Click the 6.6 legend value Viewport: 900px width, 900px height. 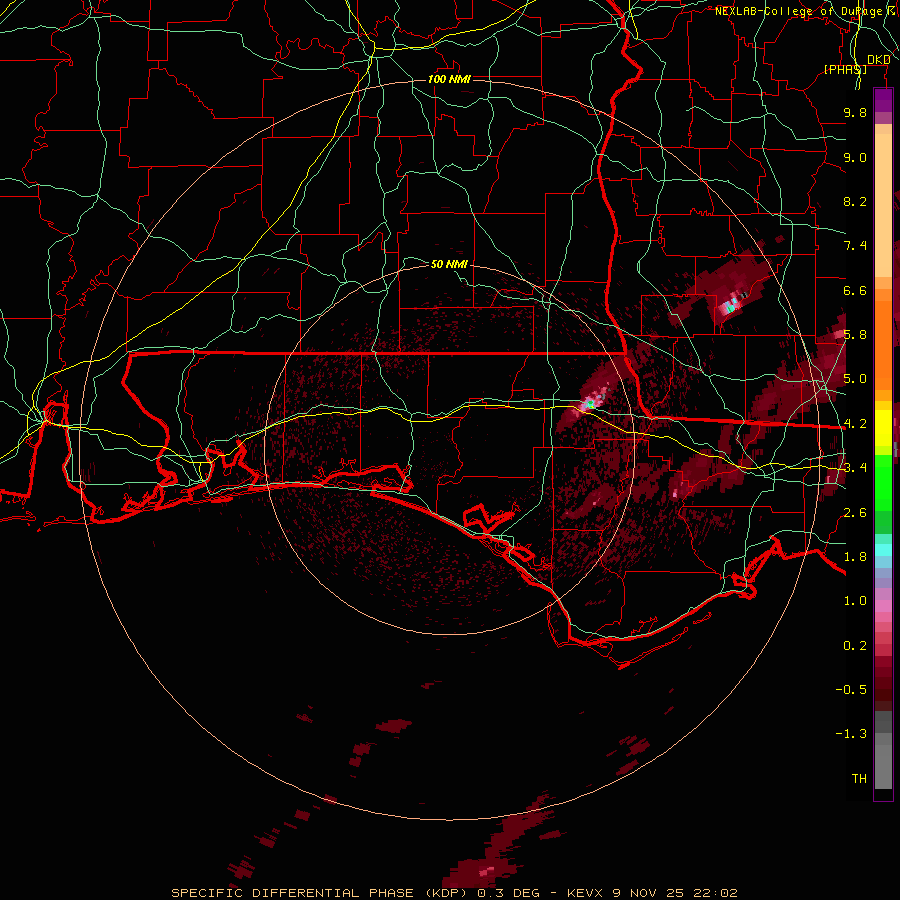[x=855, y=290]
